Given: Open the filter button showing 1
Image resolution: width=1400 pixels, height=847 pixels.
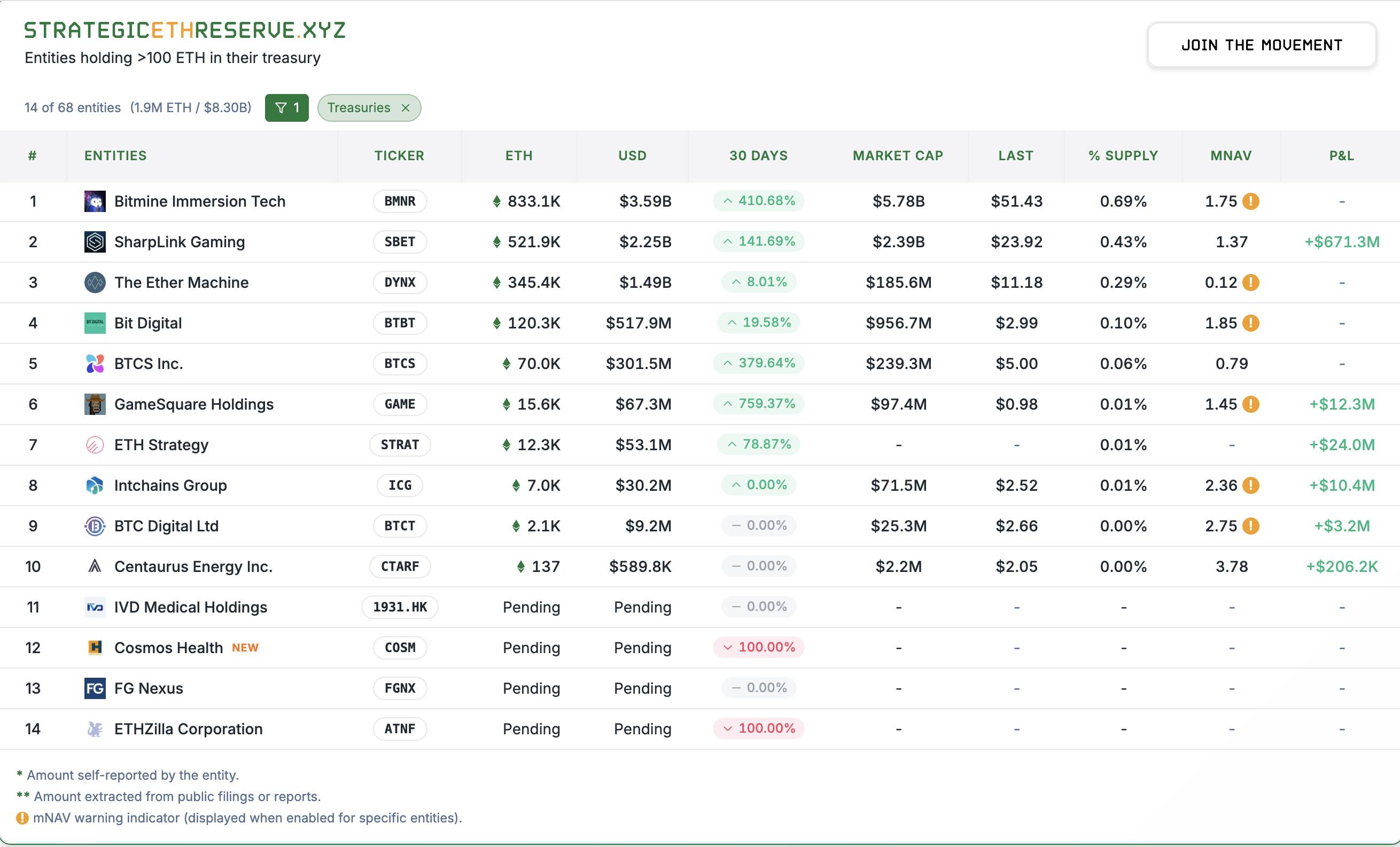Looking at the screenshot, I should click(x=286, y=108).
